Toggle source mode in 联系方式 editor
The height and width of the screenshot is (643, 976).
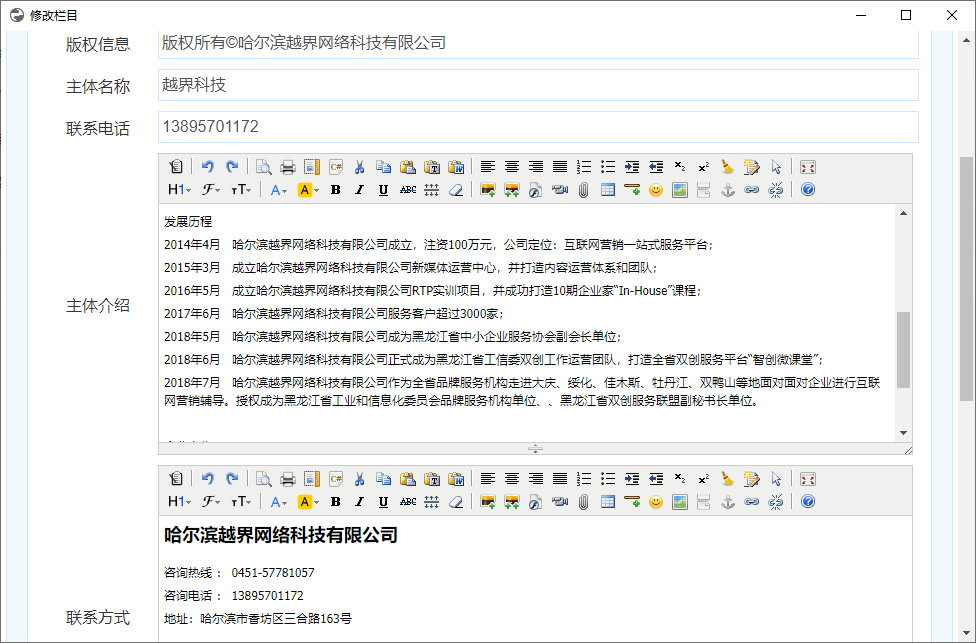176,479
